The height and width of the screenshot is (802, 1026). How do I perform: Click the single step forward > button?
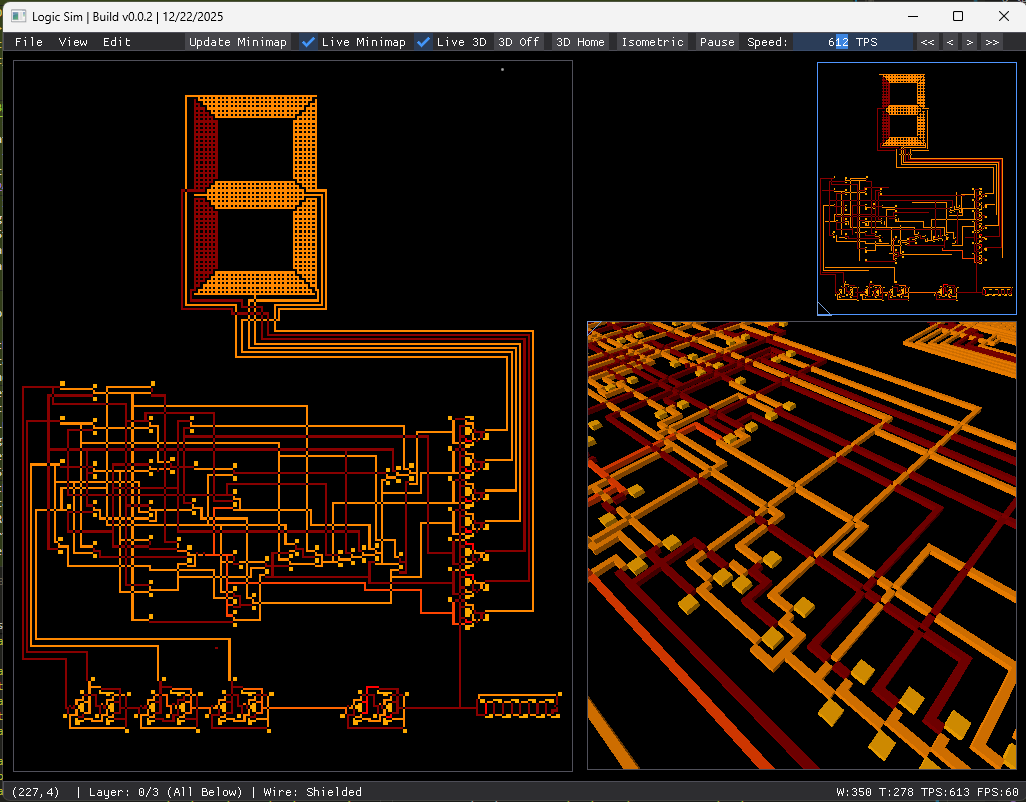click(969, 42)
